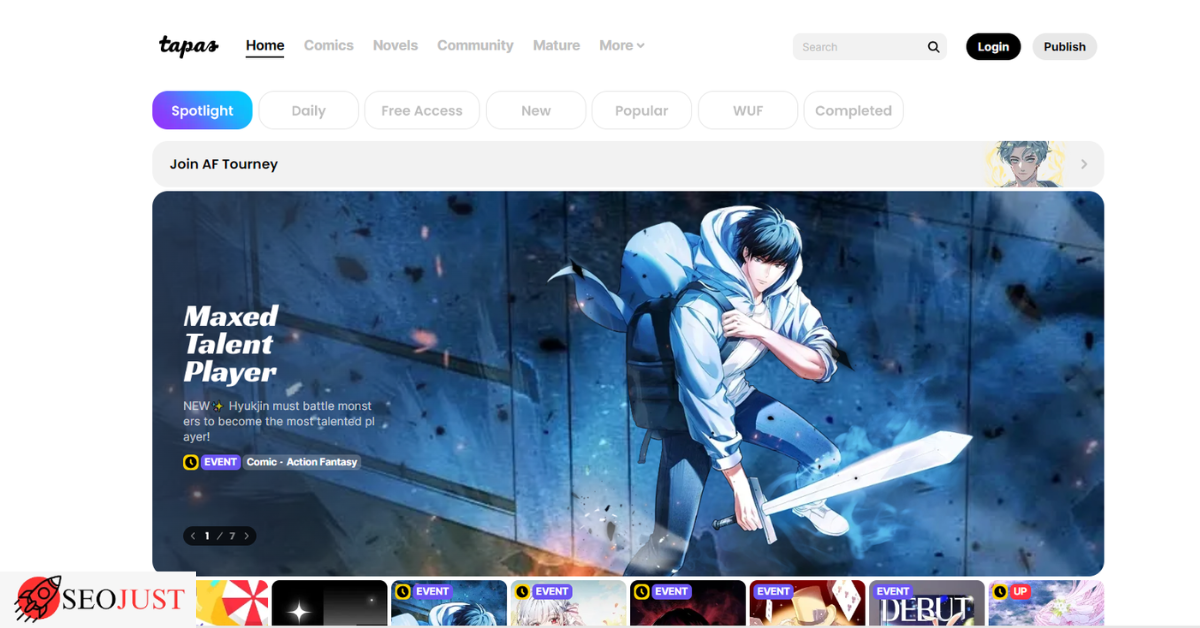This screenshot has width=1200, height=628.
Task: Switch to the Completed tab
Action: coord(853,110)
